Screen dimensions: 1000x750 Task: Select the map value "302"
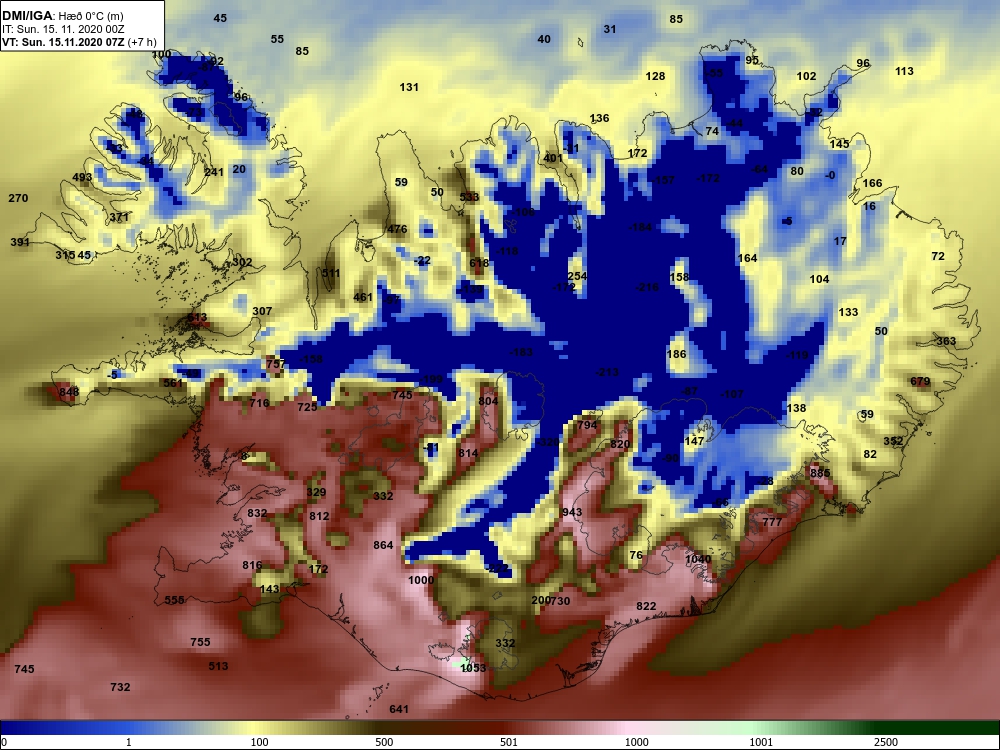[242, 262]
